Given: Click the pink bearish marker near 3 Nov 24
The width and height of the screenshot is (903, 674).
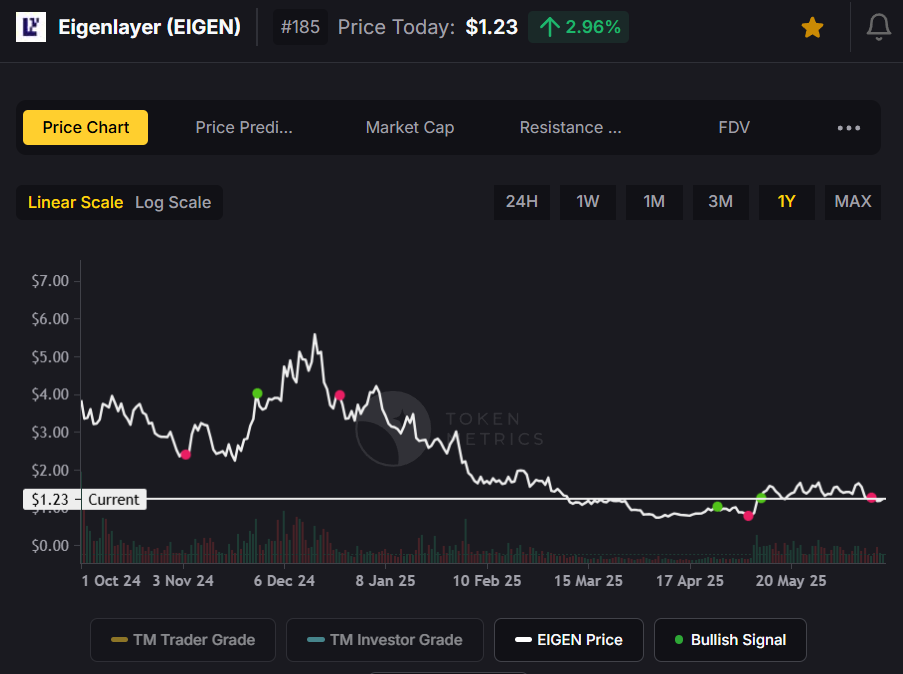Looking at the screenshot, I should point(185,455).
